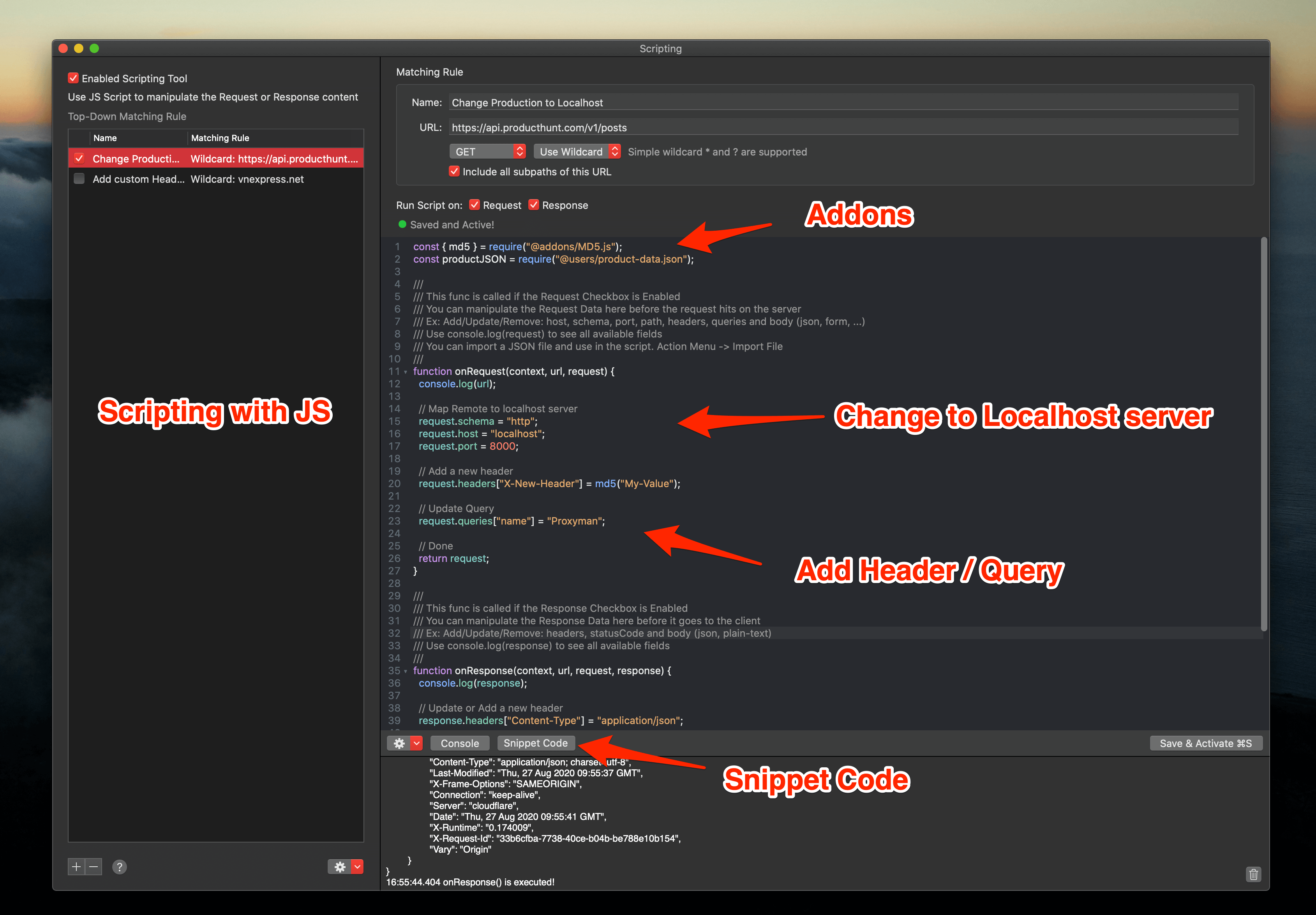Image resolution: width=1316 pixels, height=915 pixels.
Task: Uncheck the Change Production rule checkbox
Action: coord(79,158)
